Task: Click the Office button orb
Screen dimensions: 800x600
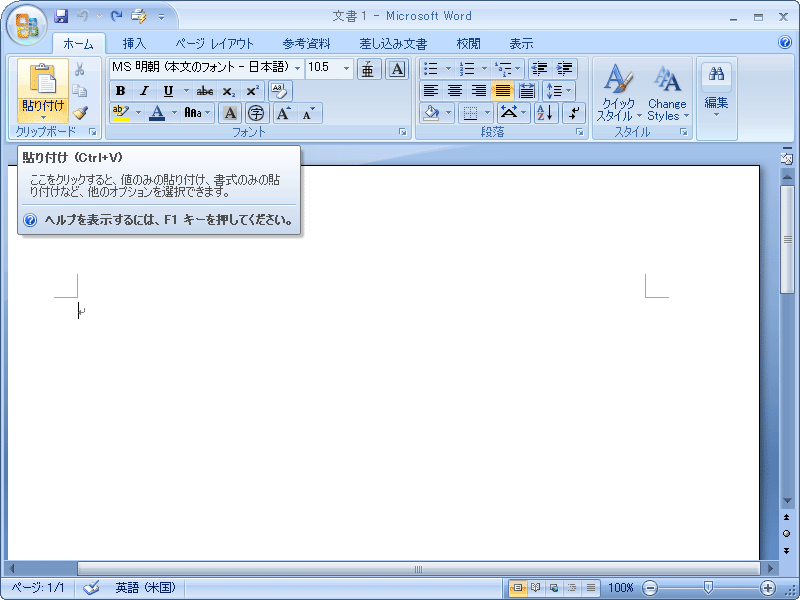Action: 27,25
